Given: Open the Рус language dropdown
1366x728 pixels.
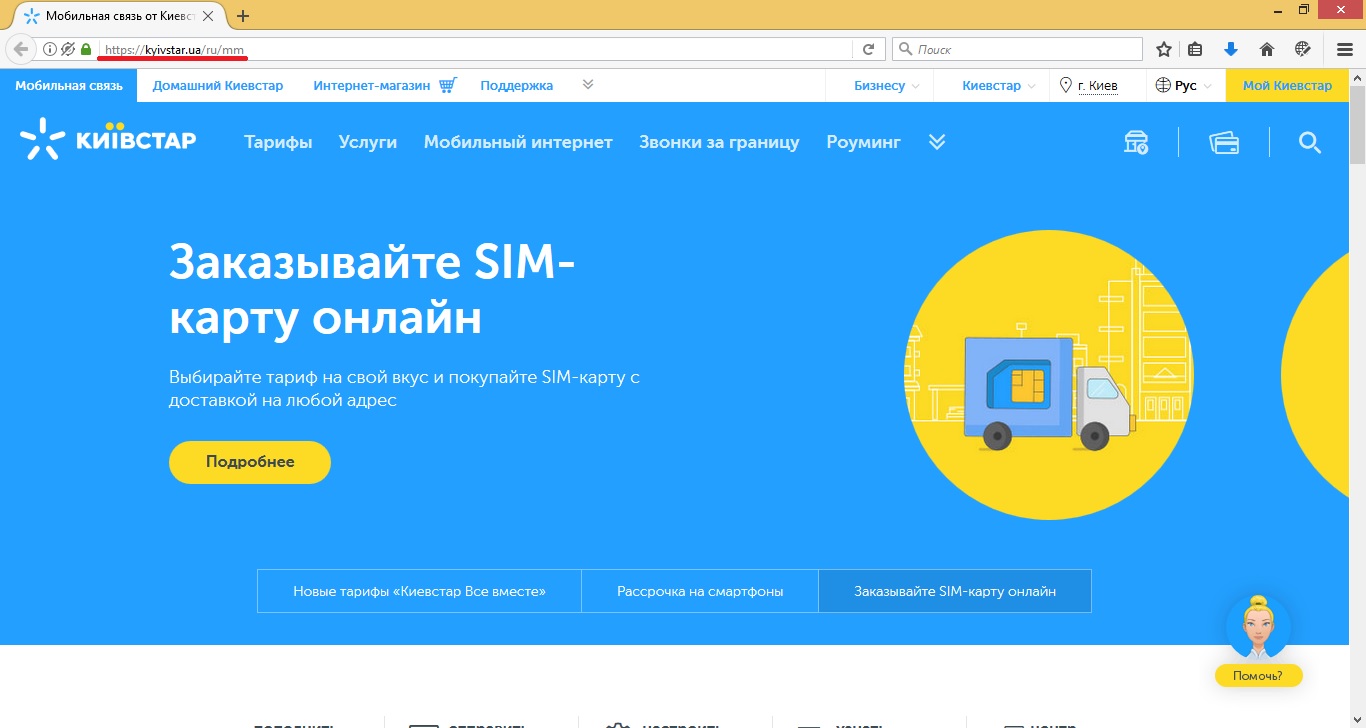Looking at the screenshot, I should 1184,85.
